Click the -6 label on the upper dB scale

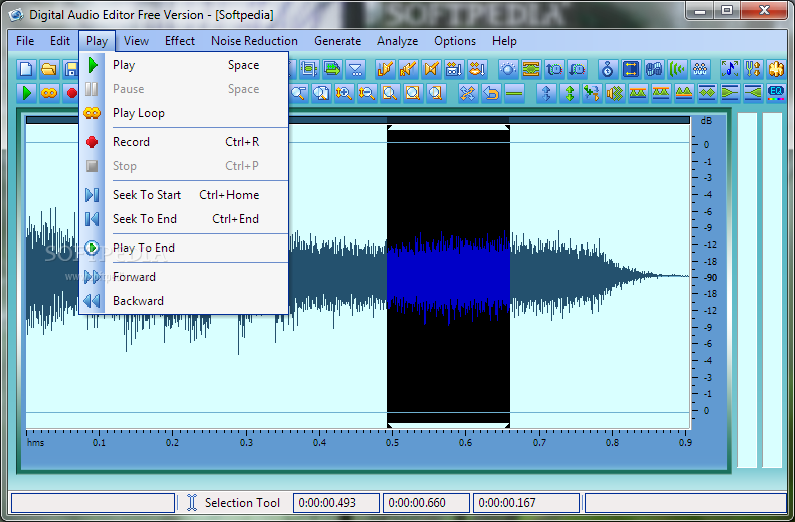point(708,211)
